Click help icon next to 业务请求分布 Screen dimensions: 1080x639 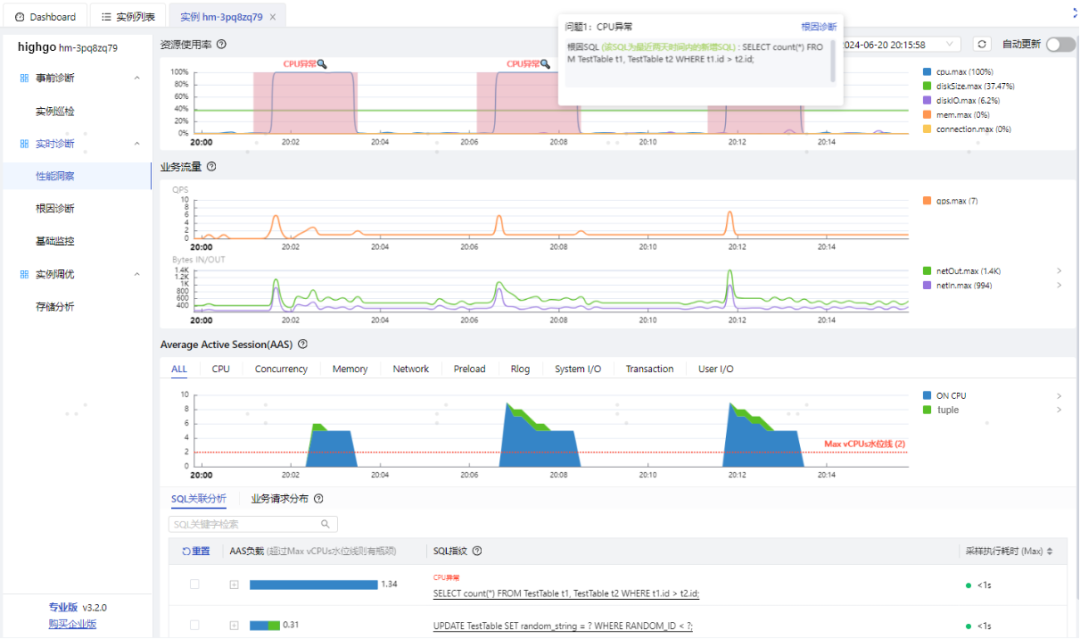(x=318, y=499)
